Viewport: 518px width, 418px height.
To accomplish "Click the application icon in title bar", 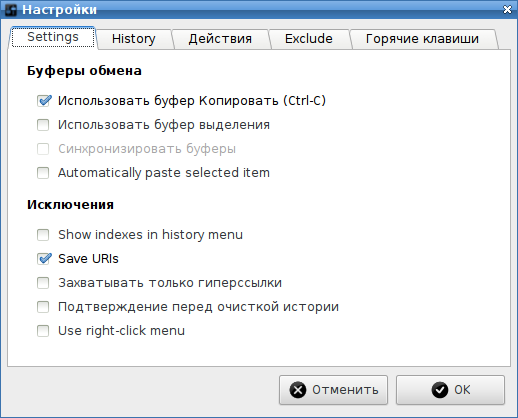I will pos(11,10).
